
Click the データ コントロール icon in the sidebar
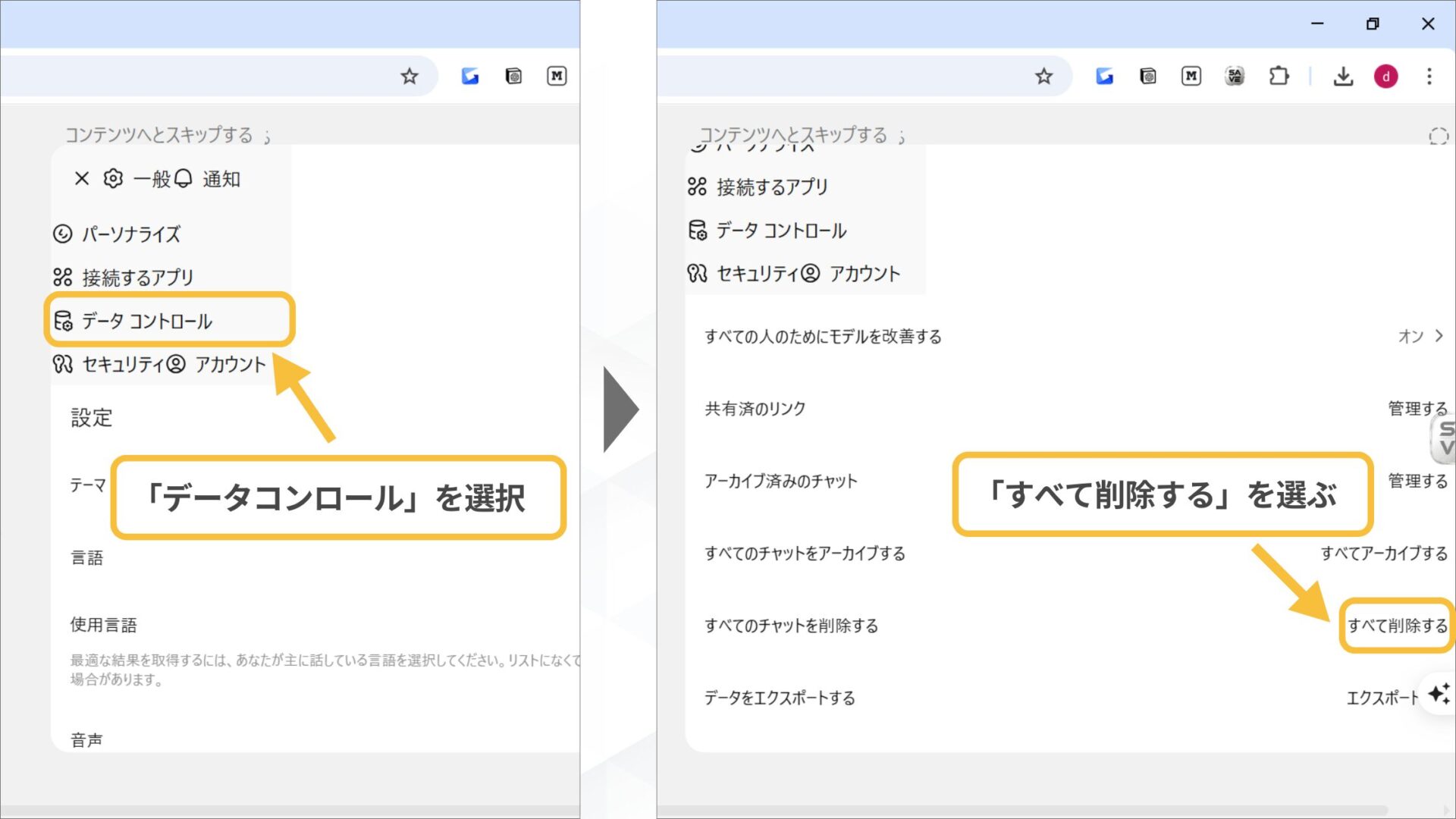[62, 321]
